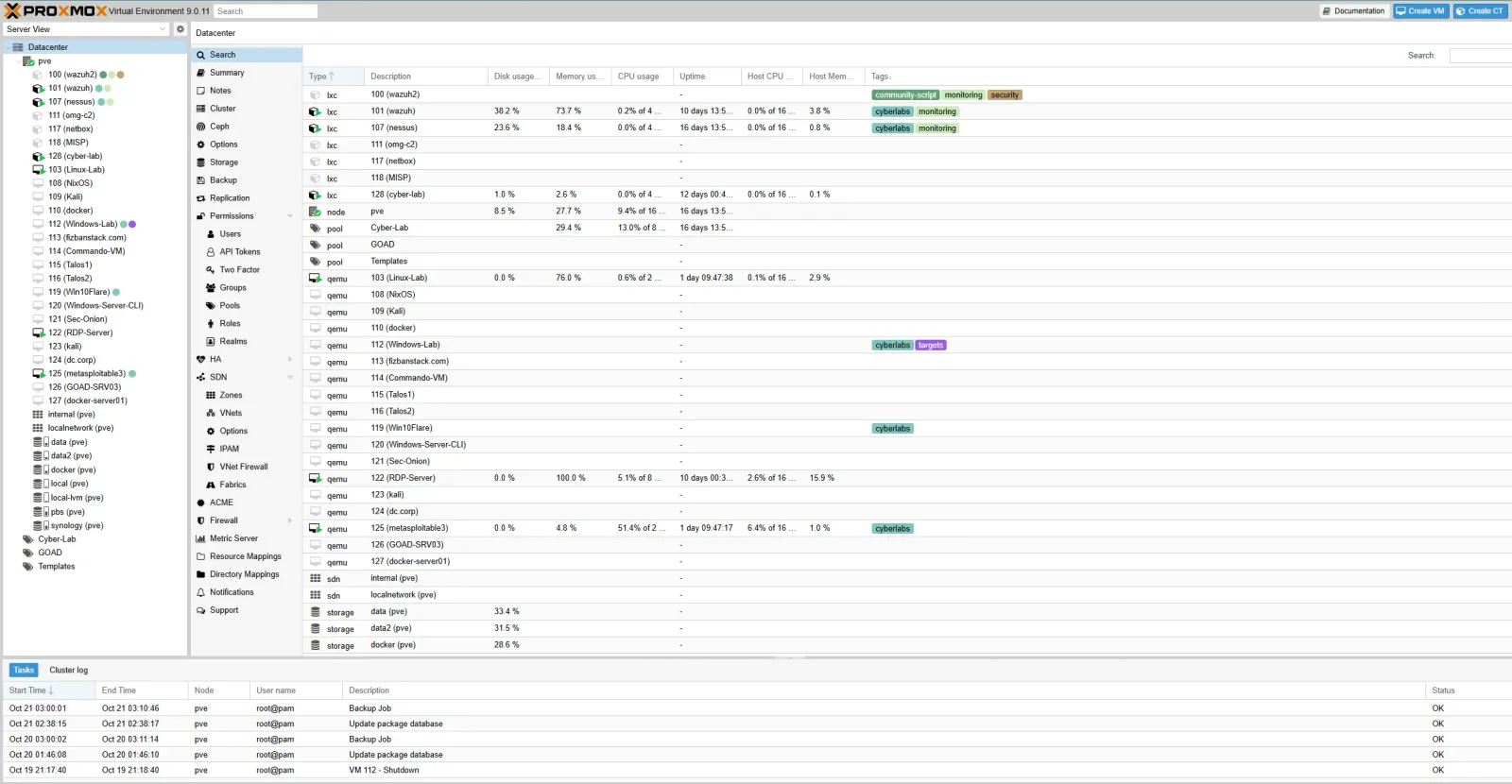Click the Notifications bell icon
Screen dimensions: 1512x784
tap(200, 592)
